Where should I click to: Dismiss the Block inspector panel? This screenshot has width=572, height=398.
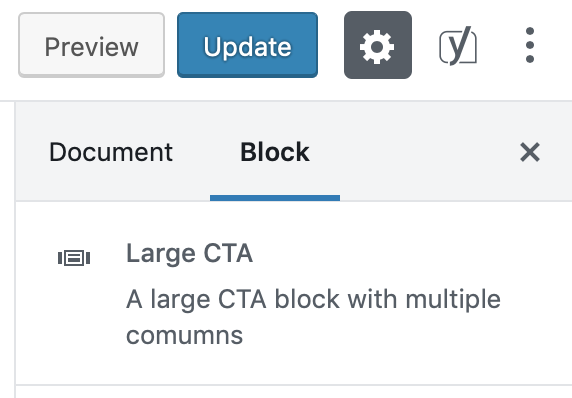click(530, 152)
